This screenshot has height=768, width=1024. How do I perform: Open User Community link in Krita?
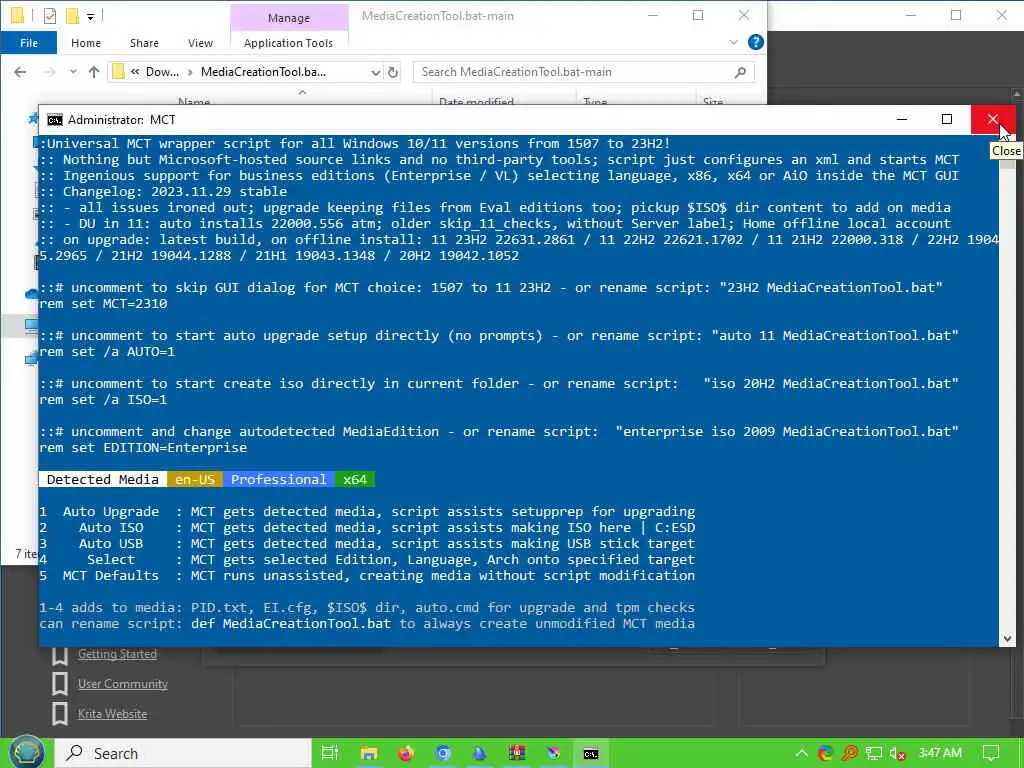pos(123,684)
